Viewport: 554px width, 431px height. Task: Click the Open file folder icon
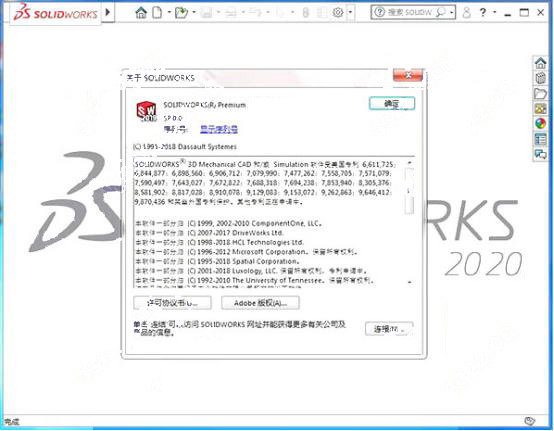pos(181,12)
